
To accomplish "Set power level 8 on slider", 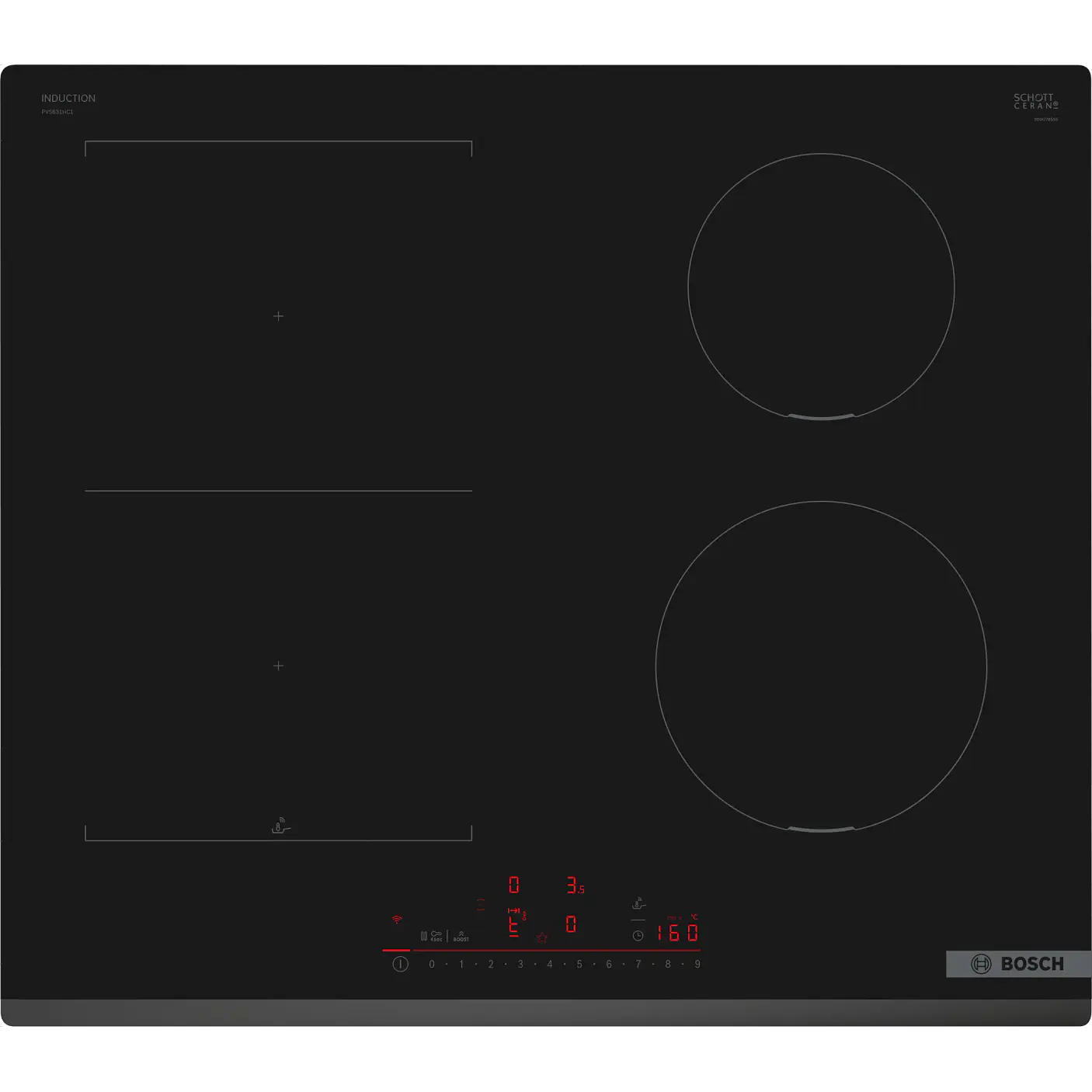I will point(668,964).
